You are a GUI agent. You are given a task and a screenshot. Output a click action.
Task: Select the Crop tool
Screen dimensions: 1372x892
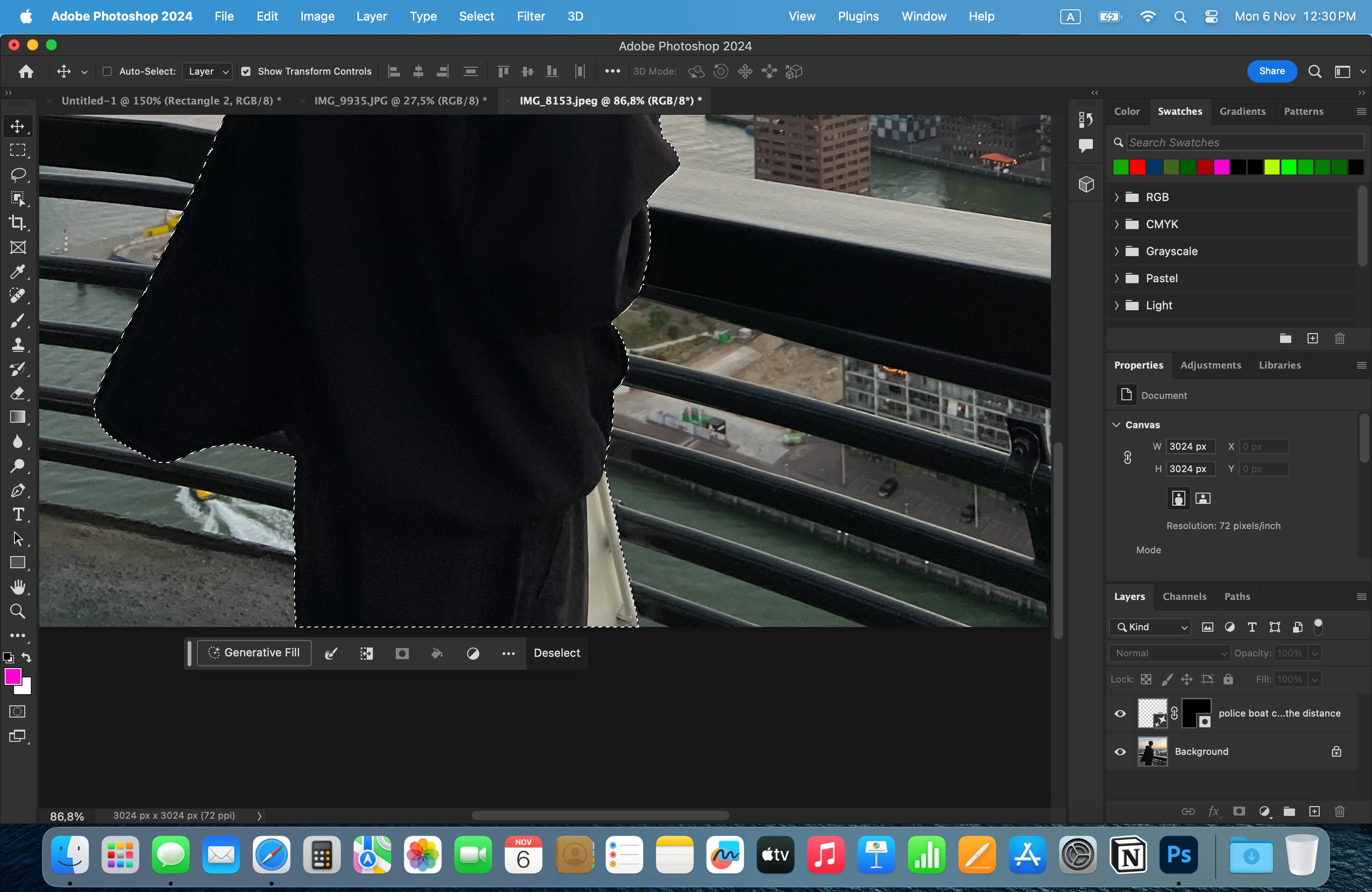coord(18,223)
